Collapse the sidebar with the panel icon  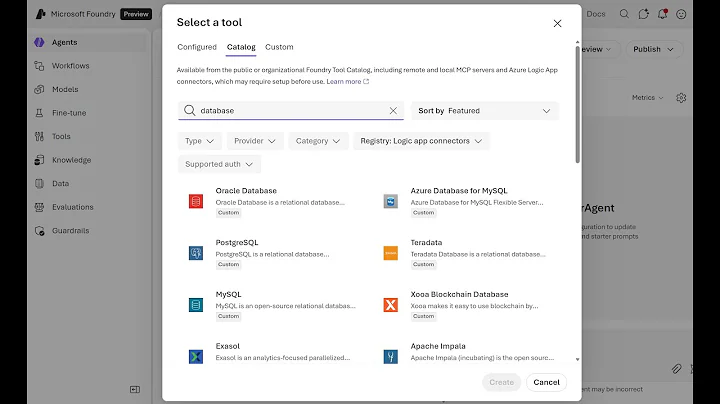tap(135, 389)
